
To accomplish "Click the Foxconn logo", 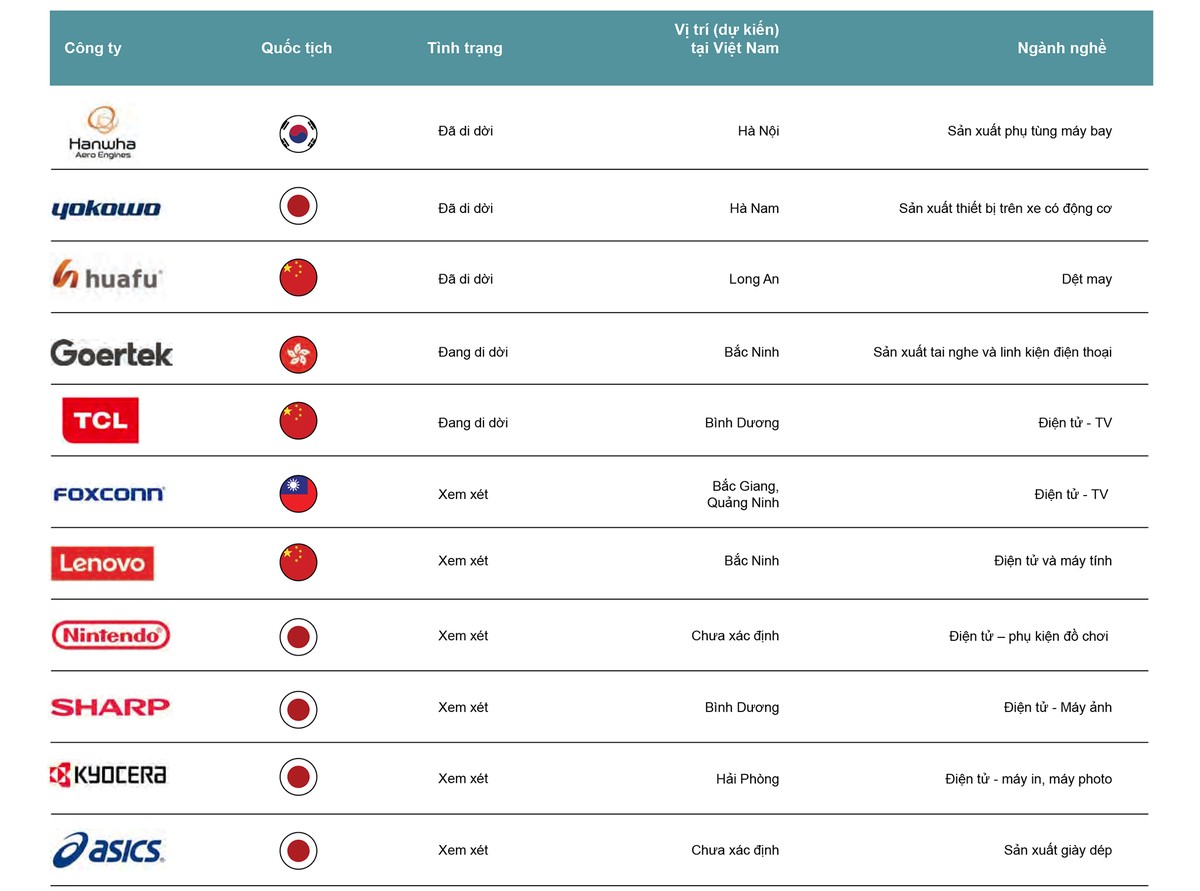I will 108,494.
